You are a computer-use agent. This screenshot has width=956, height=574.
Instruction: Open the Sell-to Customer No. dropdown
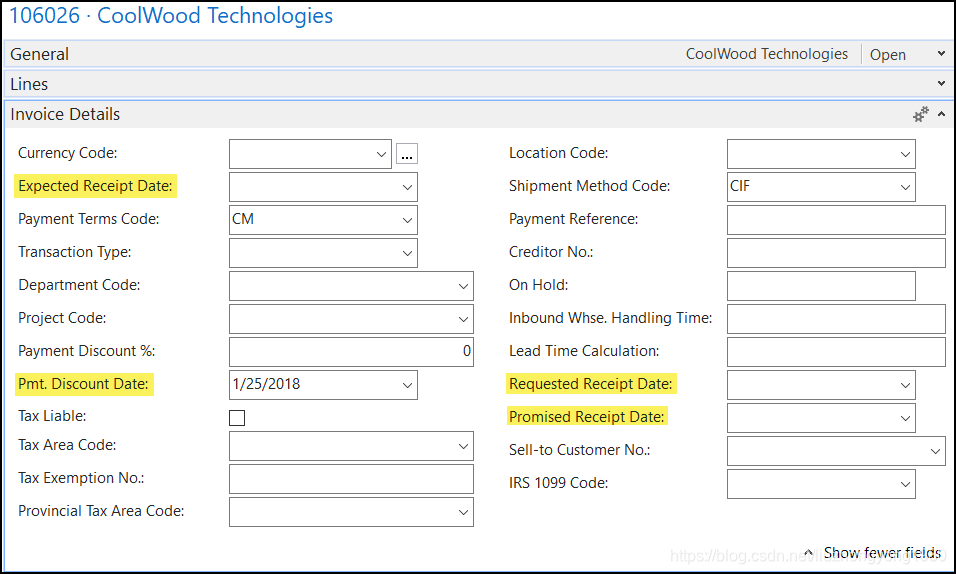[935, 451]
